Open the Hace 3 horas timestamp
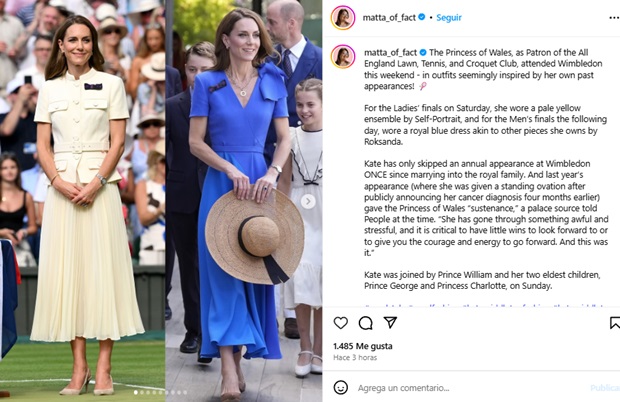 (x=355, y=357)
